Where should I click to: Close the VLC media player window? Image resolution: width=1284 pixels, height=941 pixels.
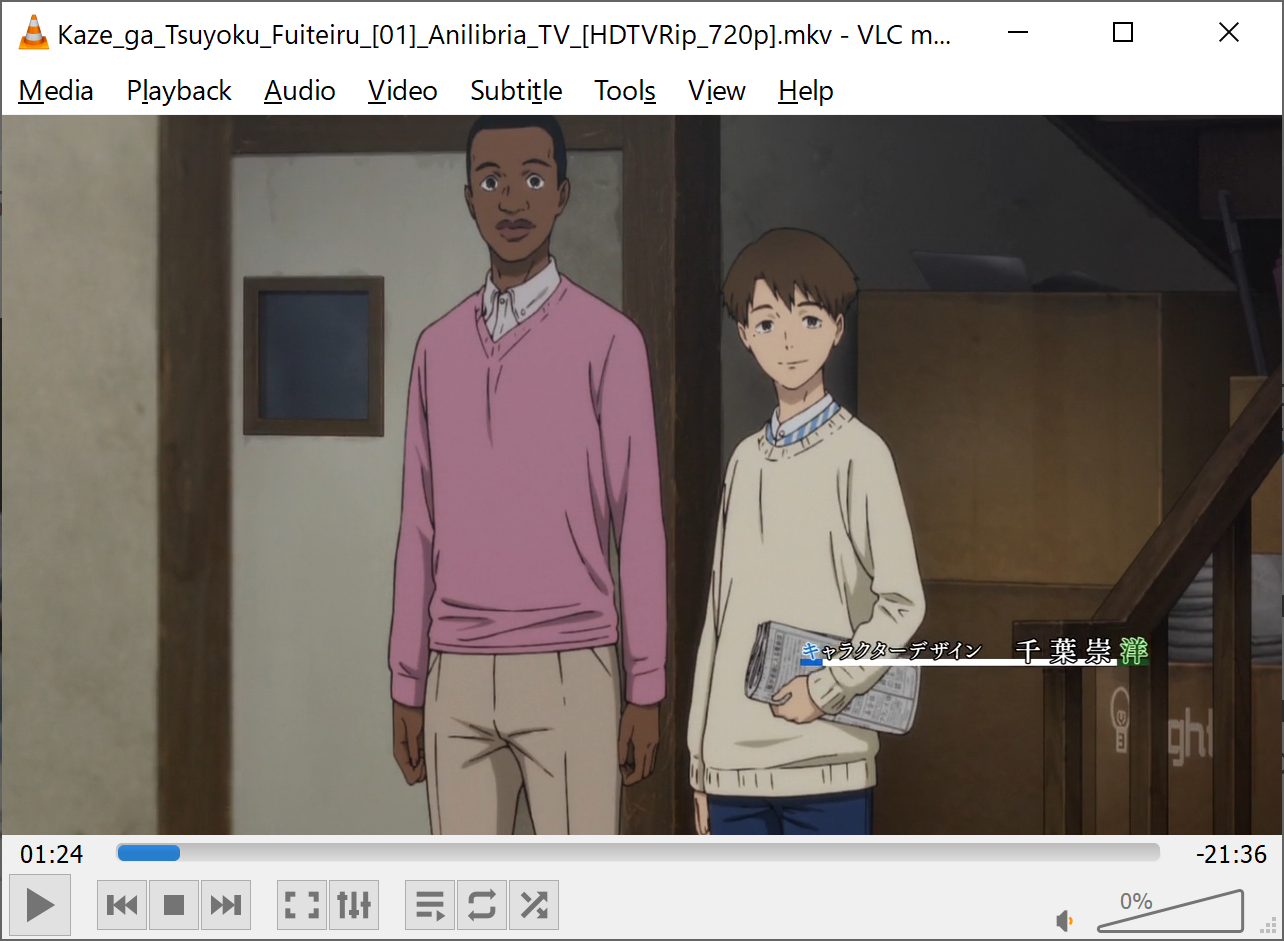[x=1229, y=33]
